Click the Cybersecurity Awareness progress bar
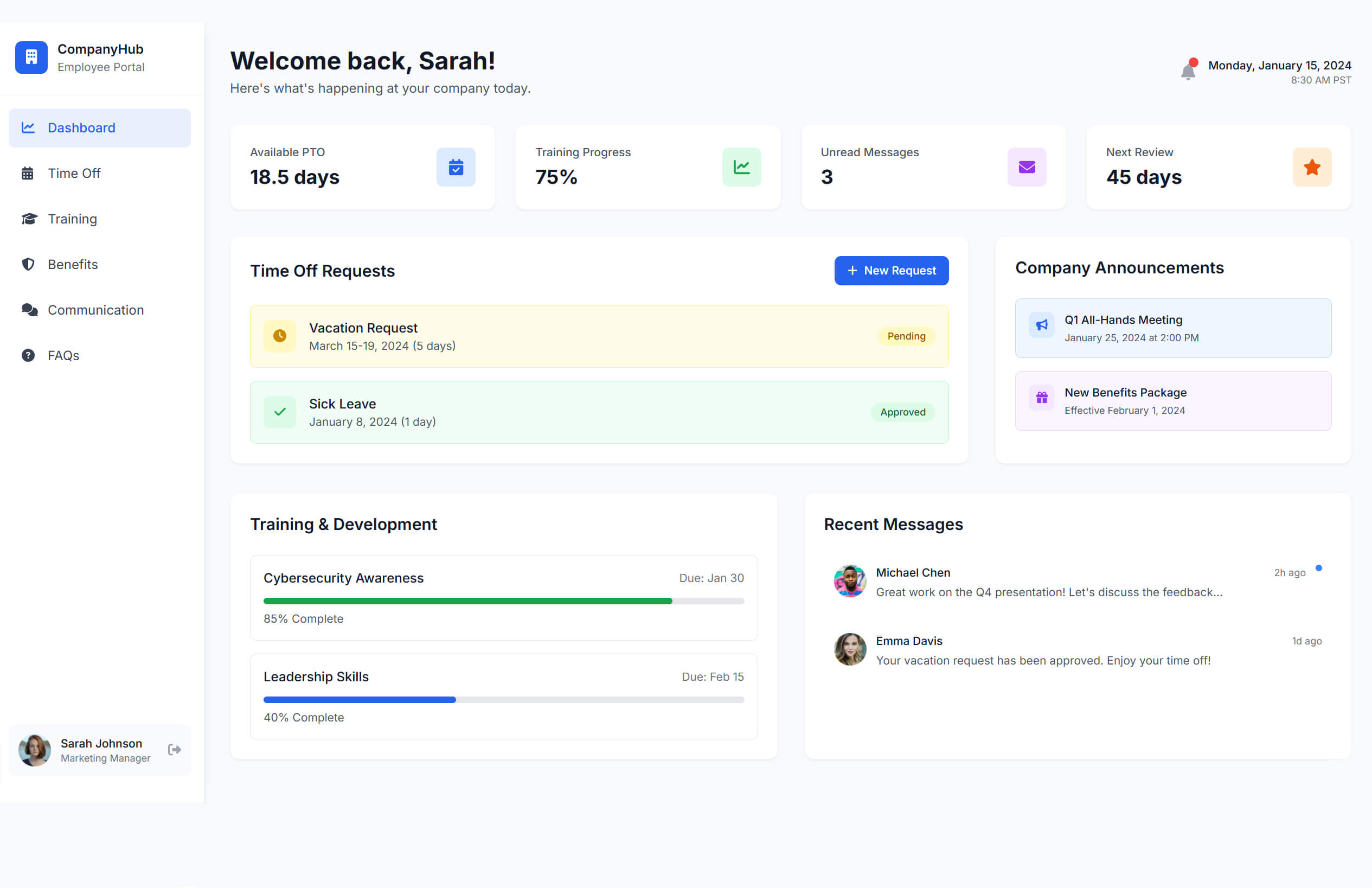Screen dimensions: 1372x888 pyautogui.click(x=503, y=602)
